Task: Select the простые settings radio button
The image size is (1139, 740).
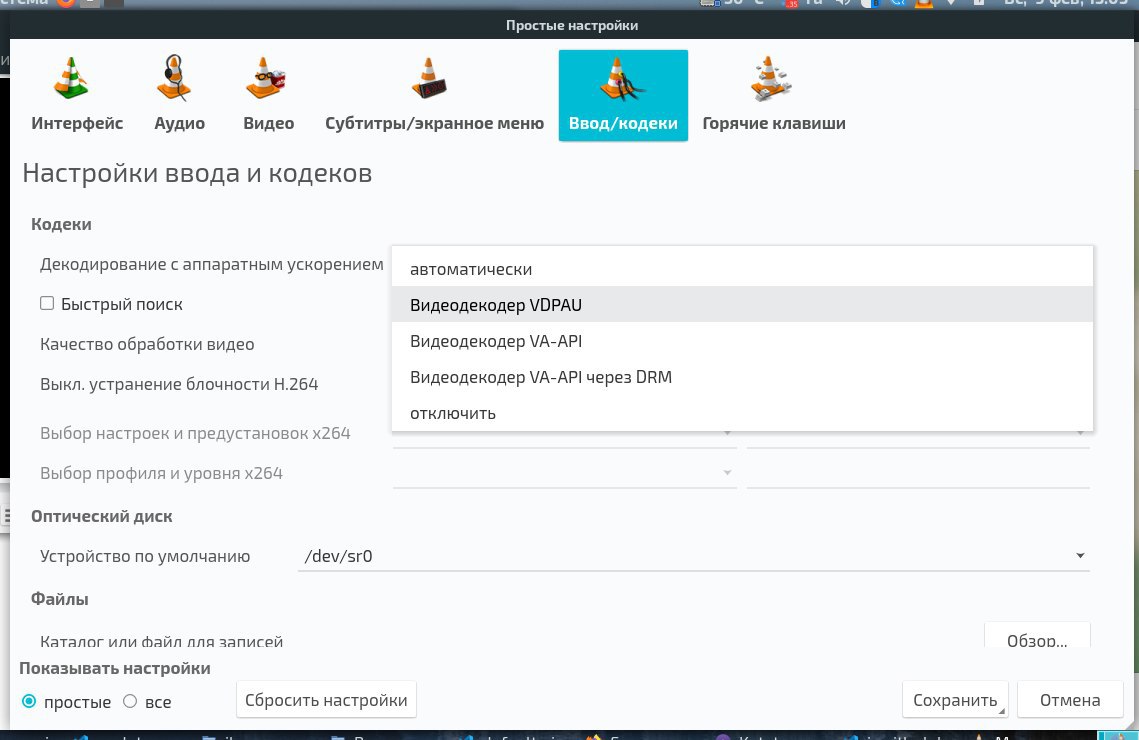Action: 29,702
